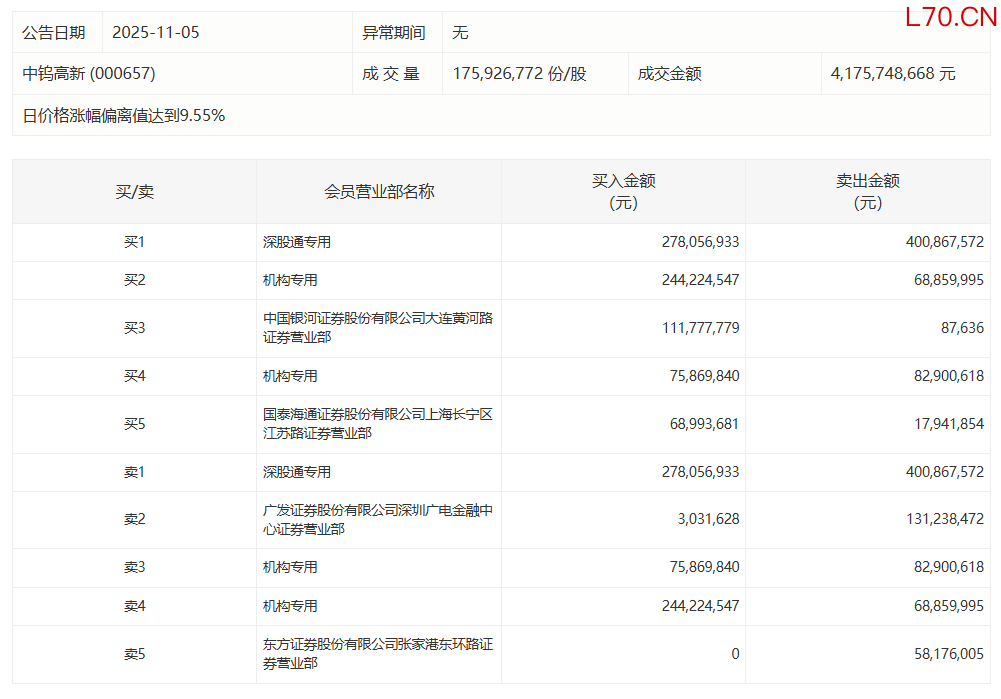Select the announcement date 2025-11-05

[156, 33]
